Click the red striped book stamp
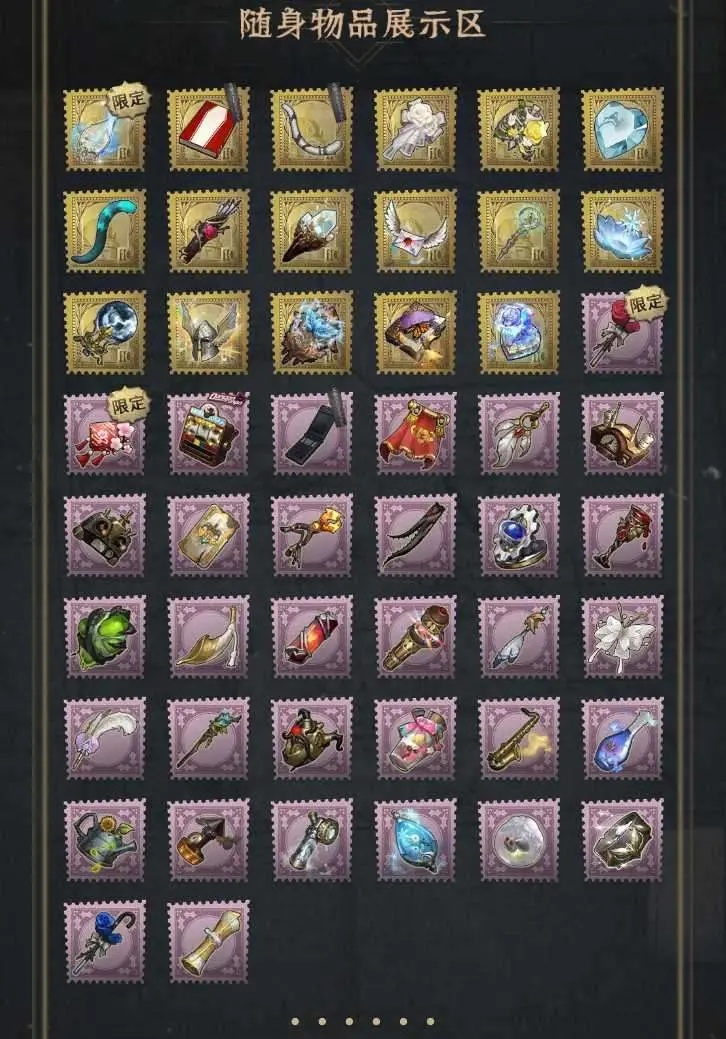This screenshot has height=1039, width=726. [208, 129]
